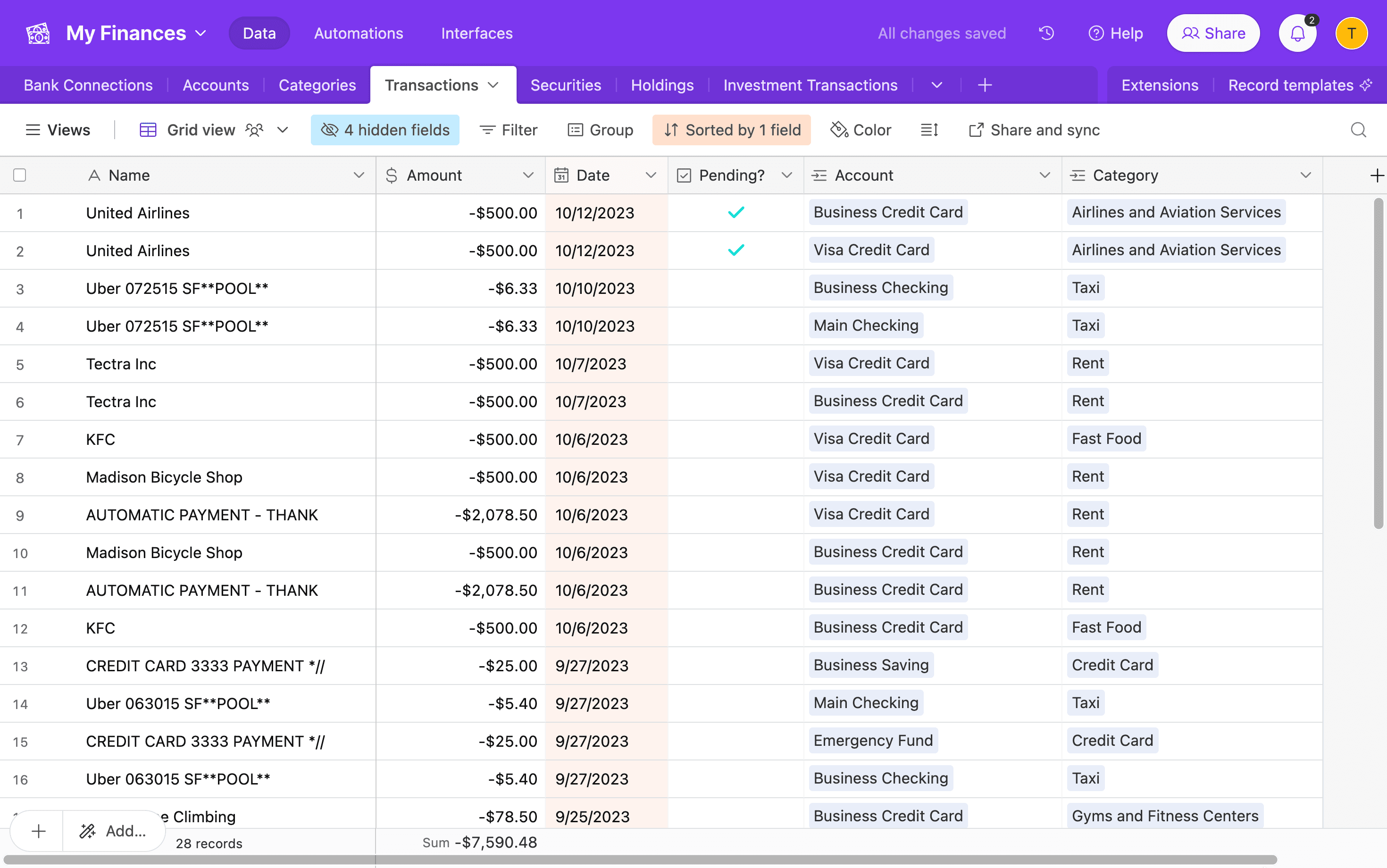Click the Share button
The width and height of the screenshot is (1387, 868).
pos(1212,33)
